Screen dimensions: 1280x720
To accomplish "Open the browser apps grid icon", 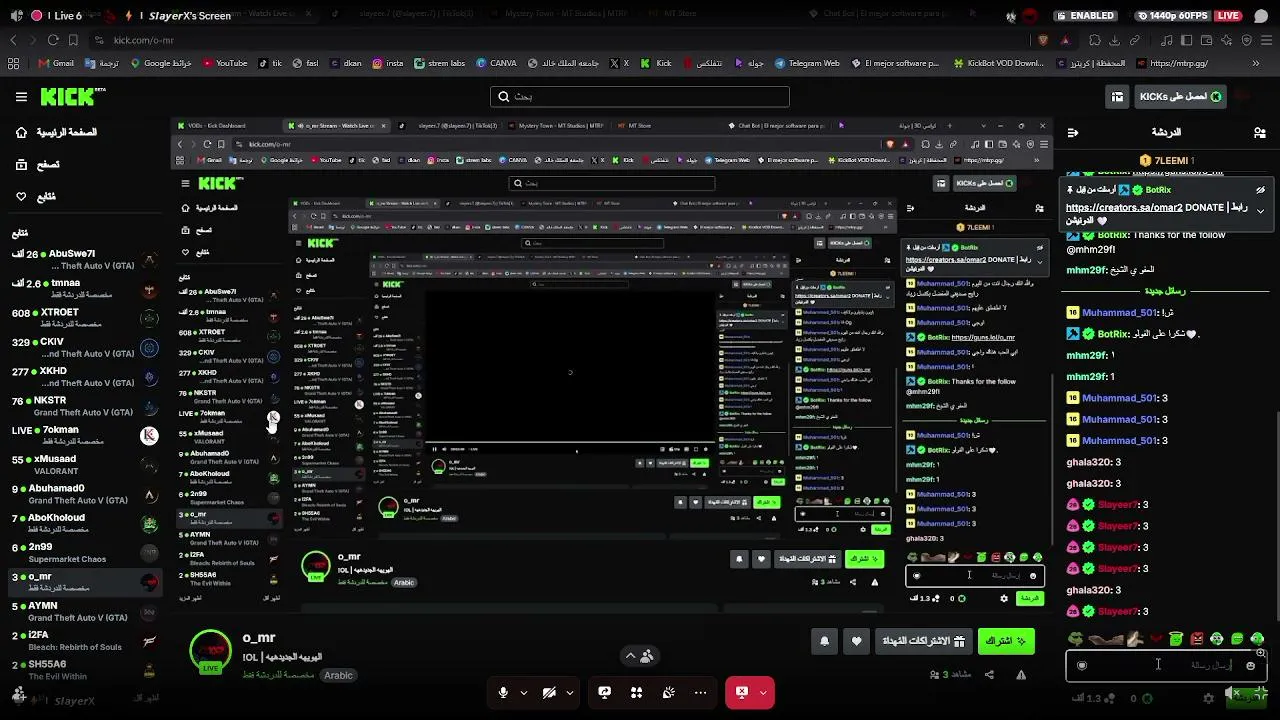I will pos(13,63).
